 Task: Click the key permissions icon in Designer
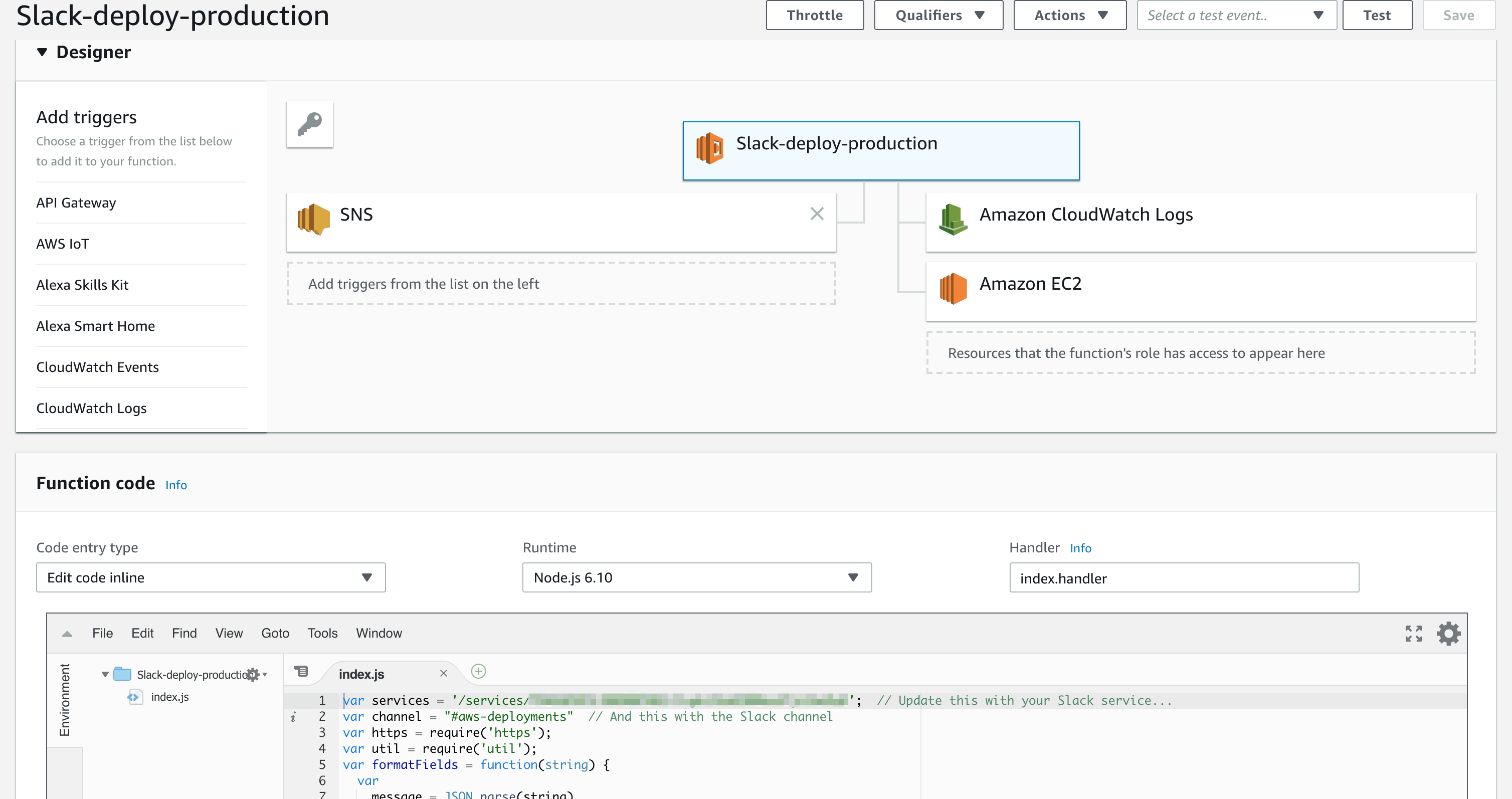pyautogui.click(x=309, y=124)
